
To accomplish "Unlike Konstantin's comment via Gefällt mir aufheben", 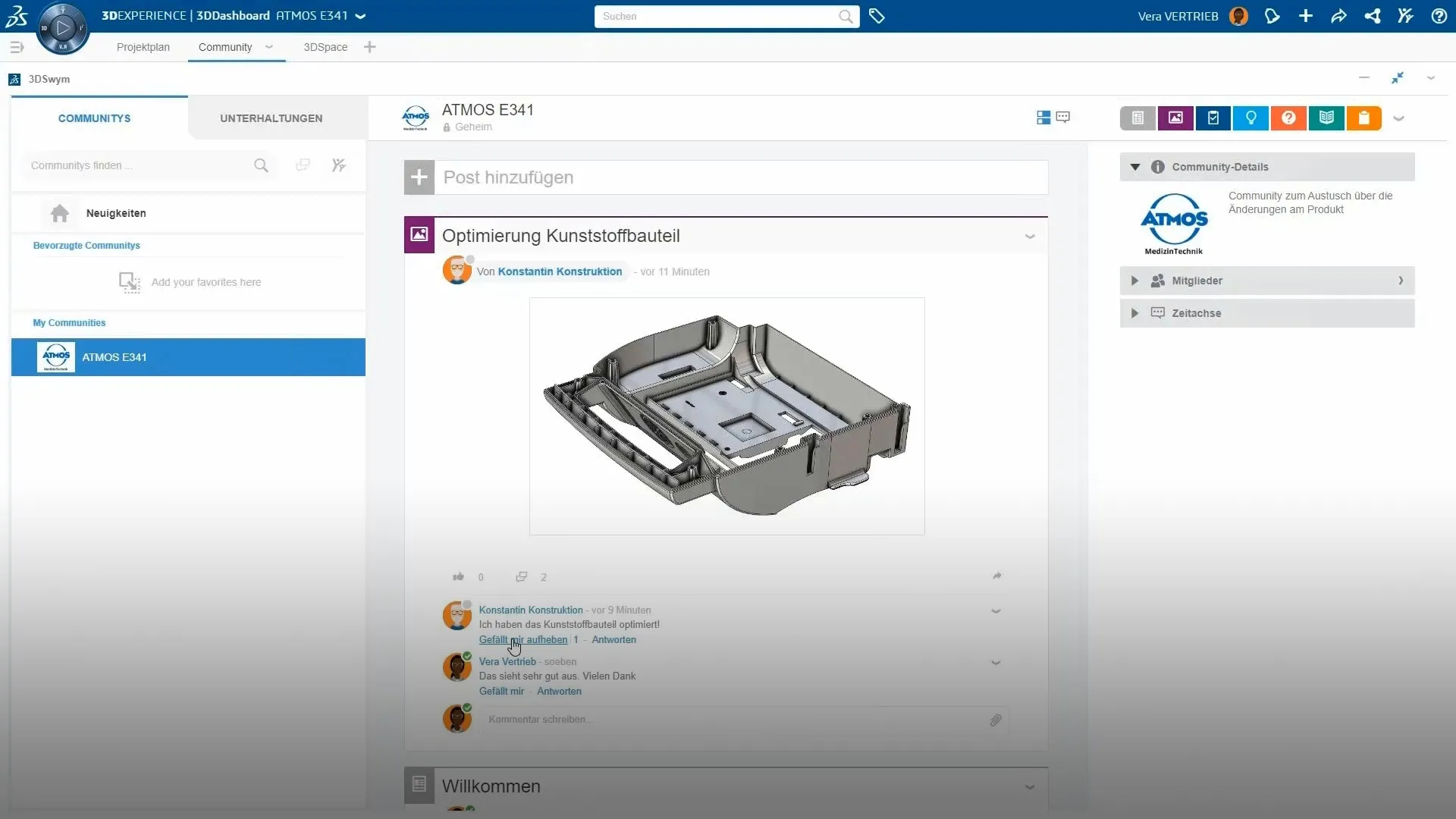I will tap(522, 639).
